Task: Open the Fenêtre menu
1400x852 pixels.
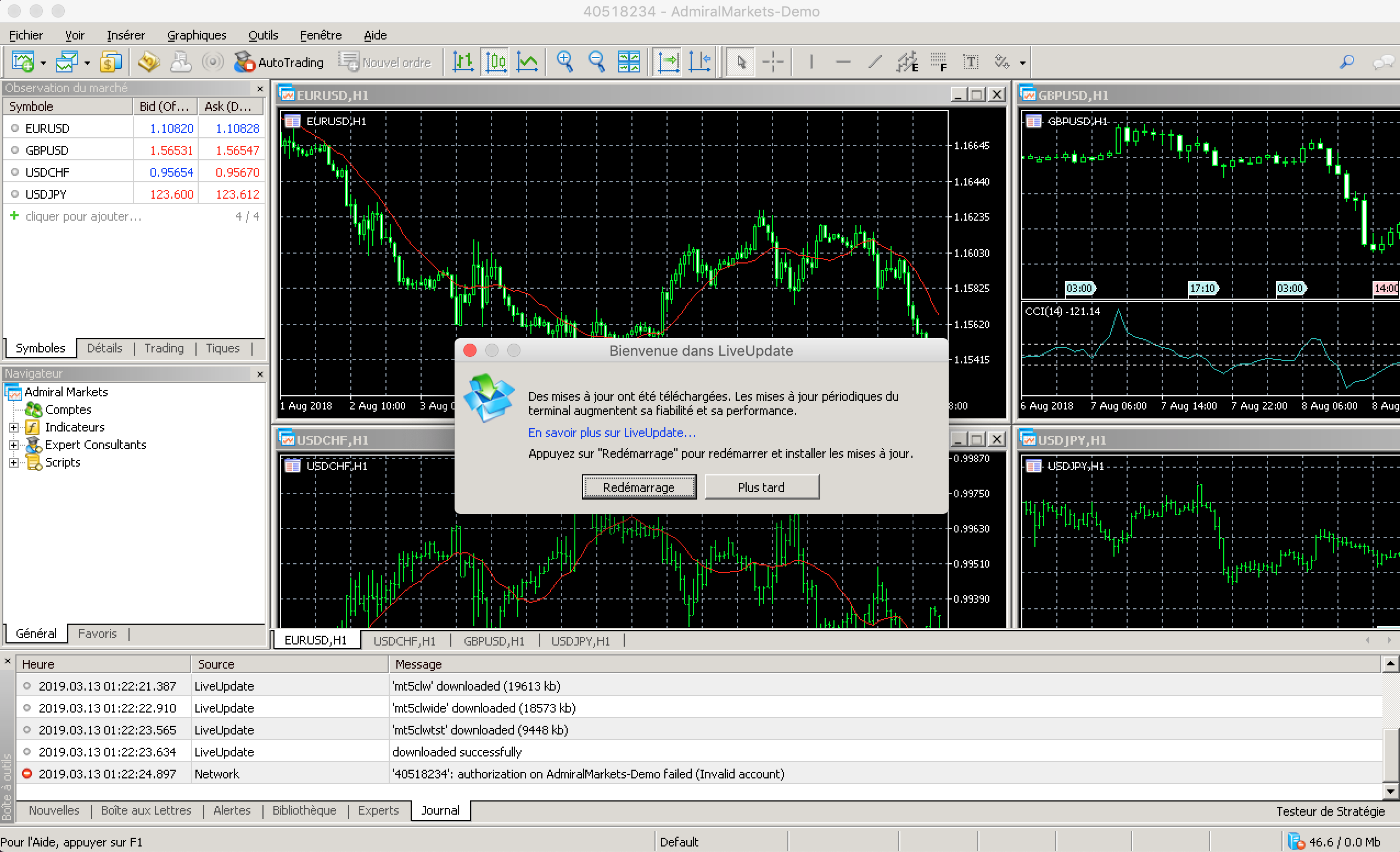Action: [321, 35]
